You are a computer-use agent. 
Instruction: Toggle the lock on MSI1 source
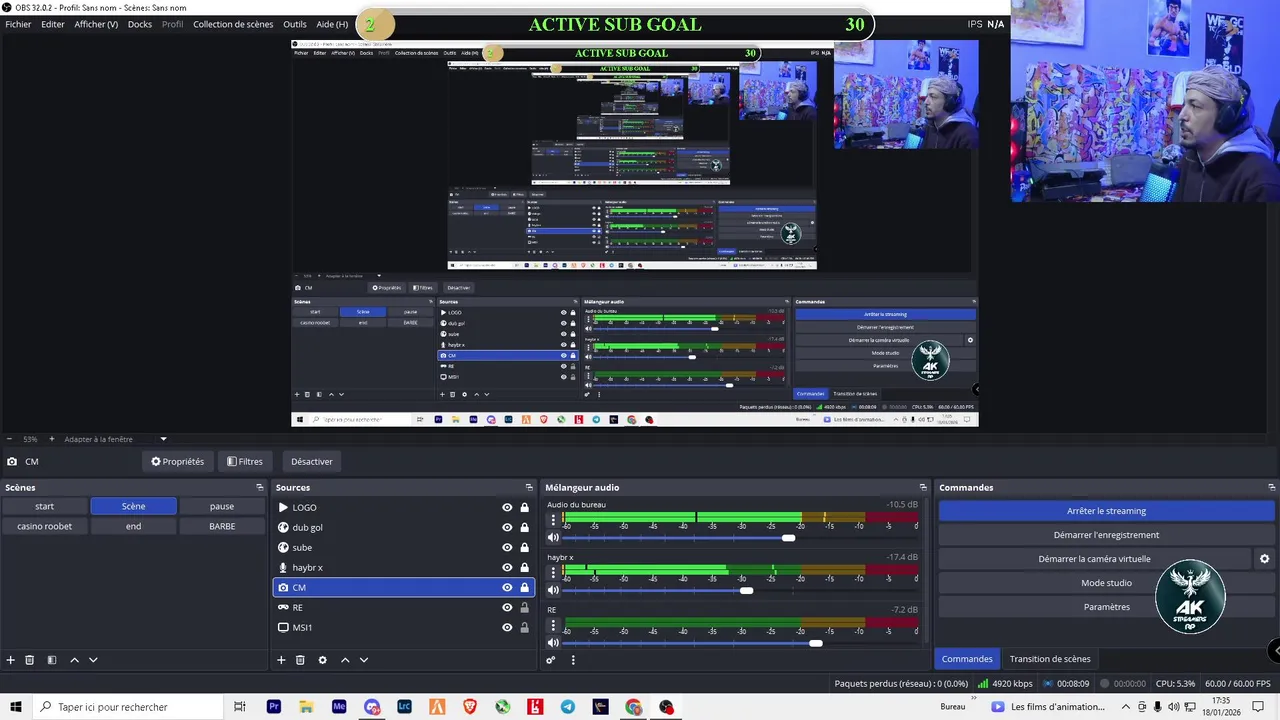tap(524, 628)
